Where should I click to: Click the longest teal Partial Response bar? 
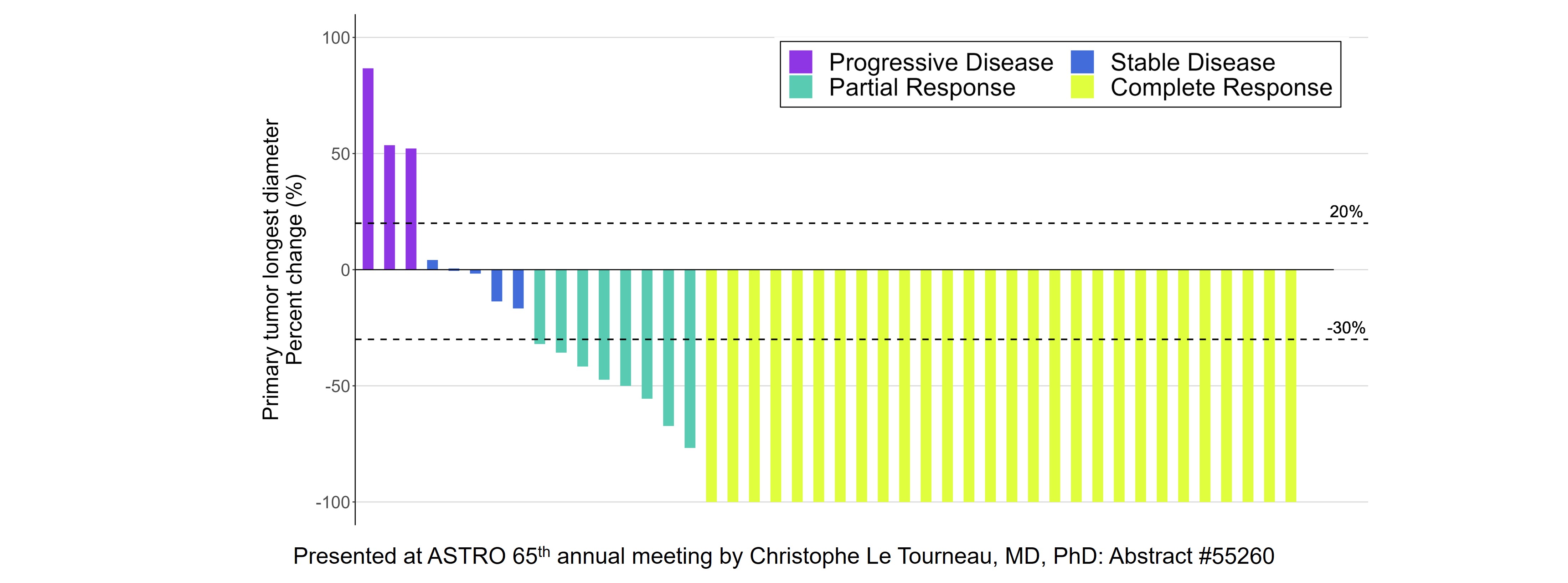pyautogui.click(x=690, y=359)
